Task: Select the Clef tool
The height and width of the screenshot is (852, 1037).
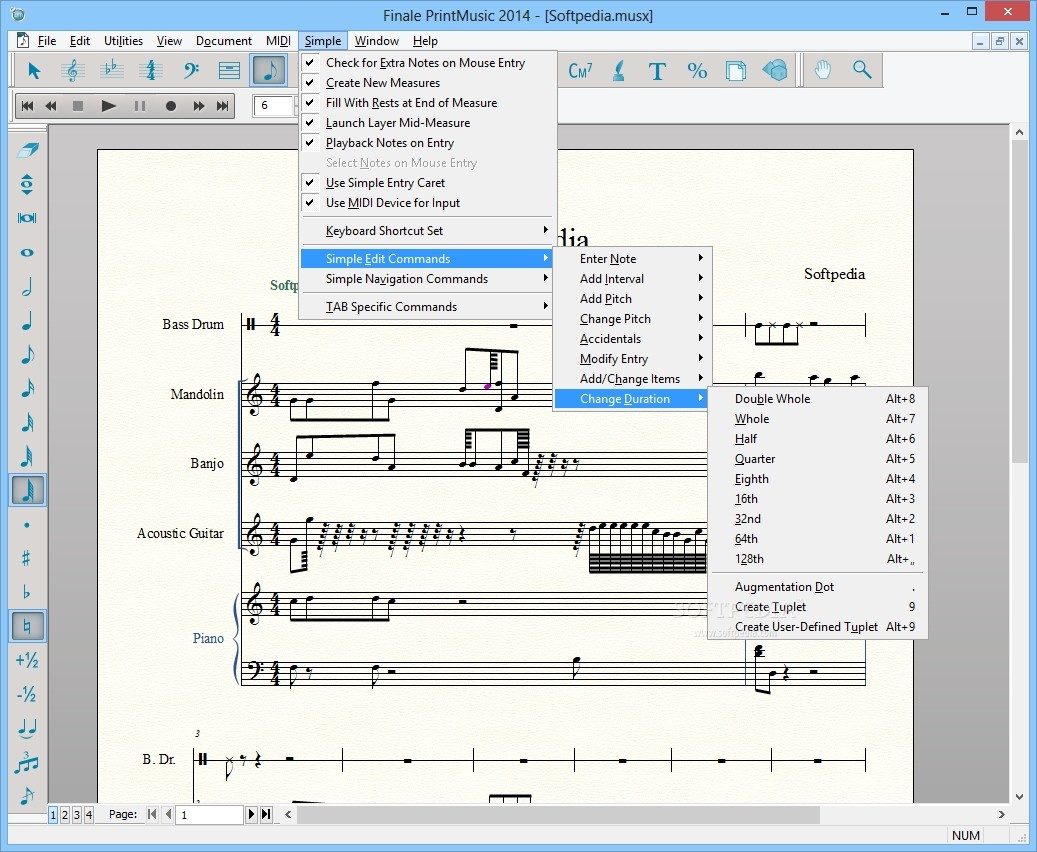Action: [x=73, y=70]
